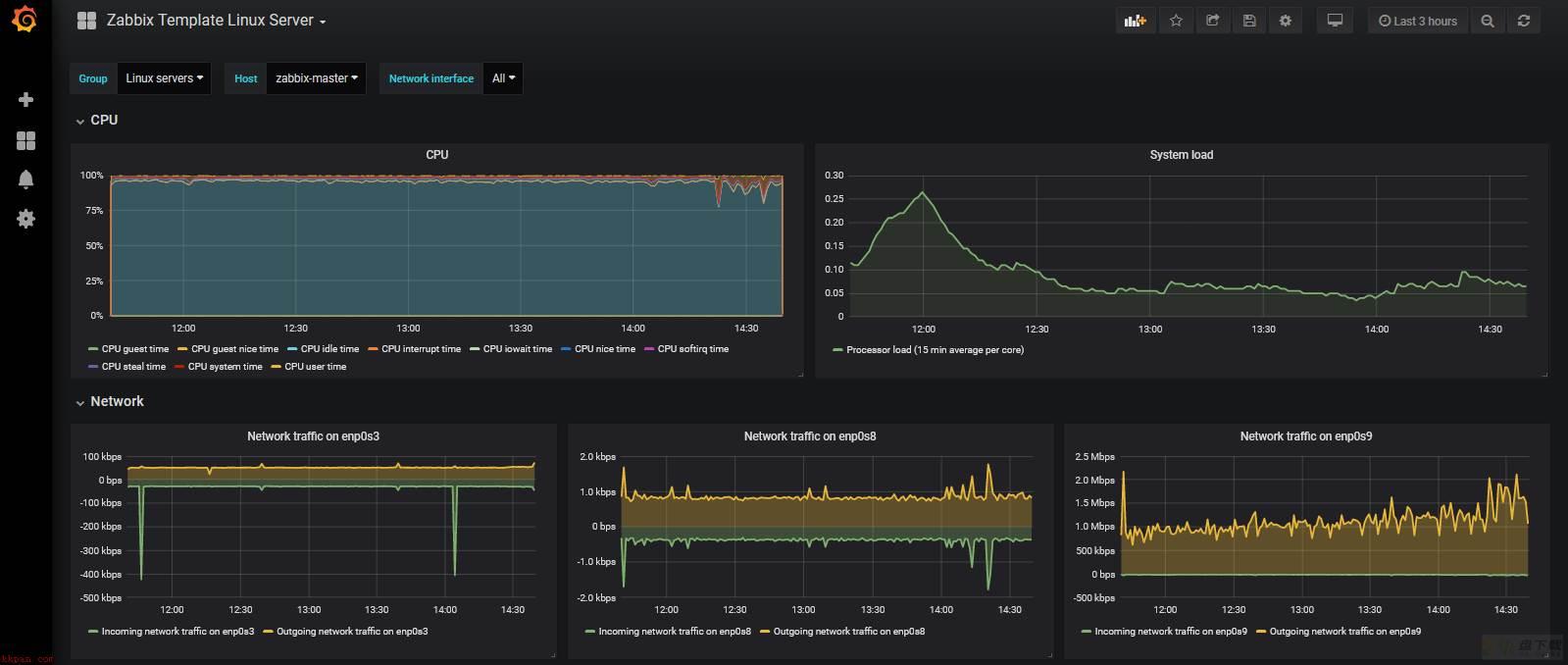Open the Dashboards grid icon in sidebar

26,140
